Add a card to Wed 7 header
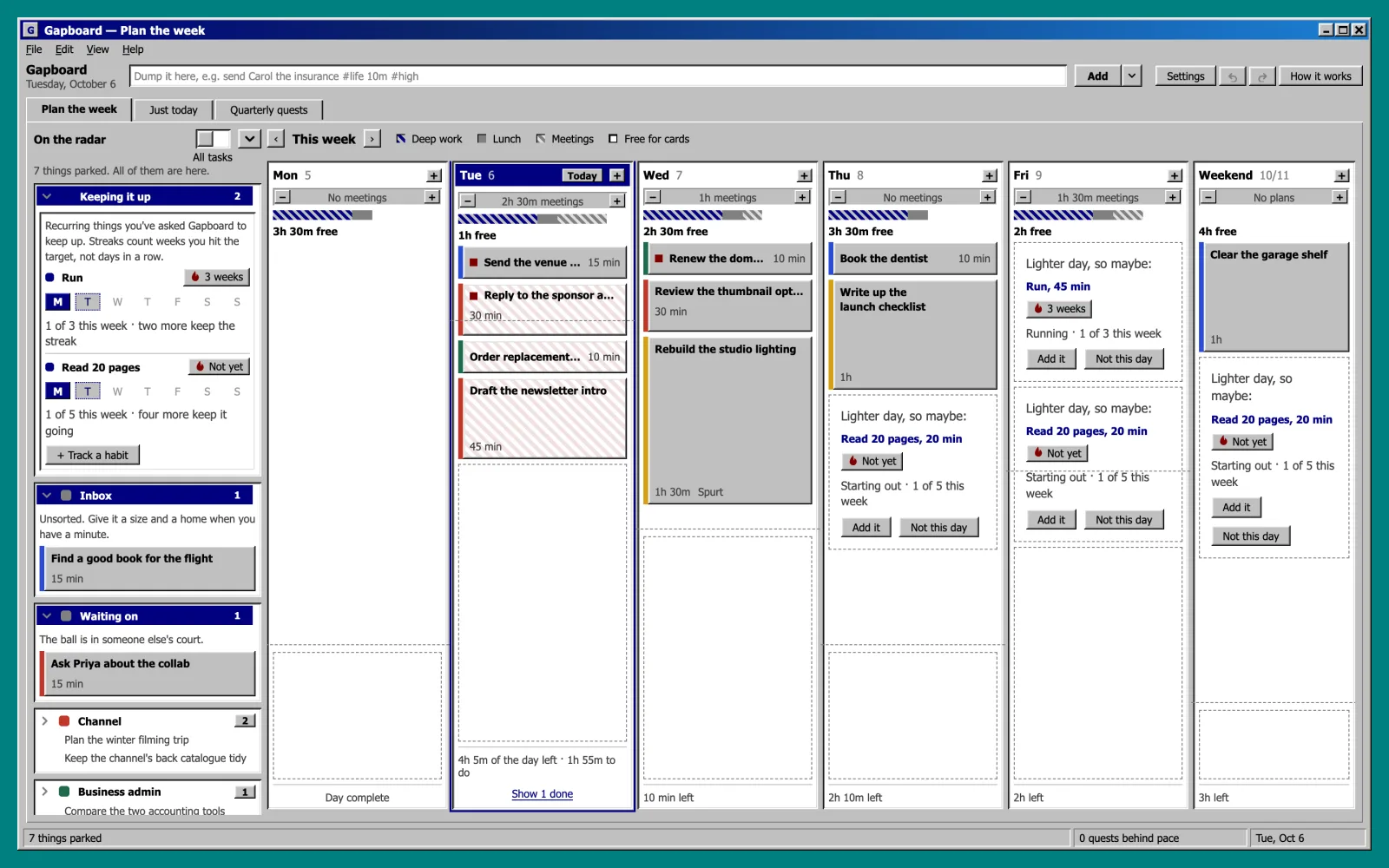 [x=804, y=175]
